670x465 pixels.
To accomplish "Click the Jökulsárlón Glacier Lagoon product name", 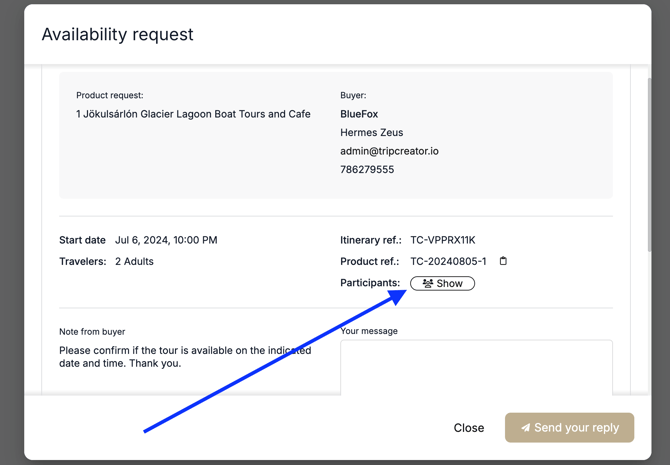I will 193,114.
